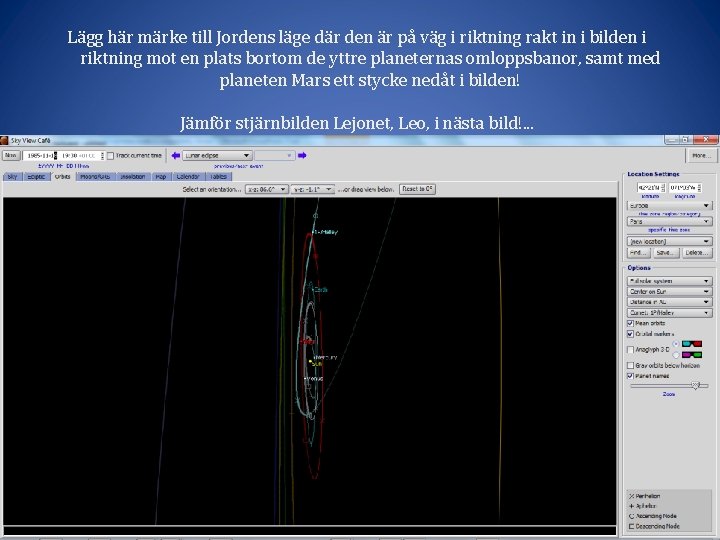Viewport: 720px width, 540px height.
Task: Switch to the Map tab
Action: tap(161, 177)
